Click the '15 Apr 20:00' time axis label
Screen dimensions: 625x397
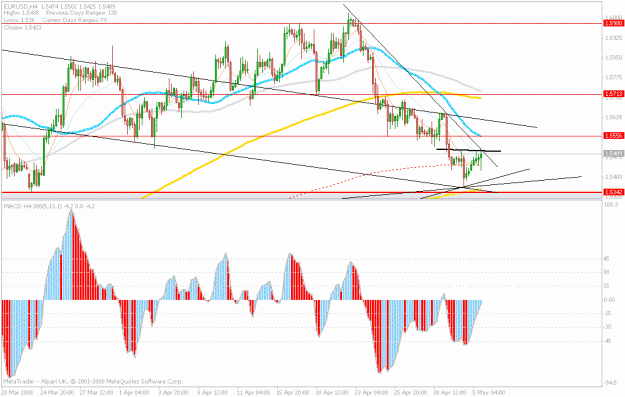click(292, 393)
